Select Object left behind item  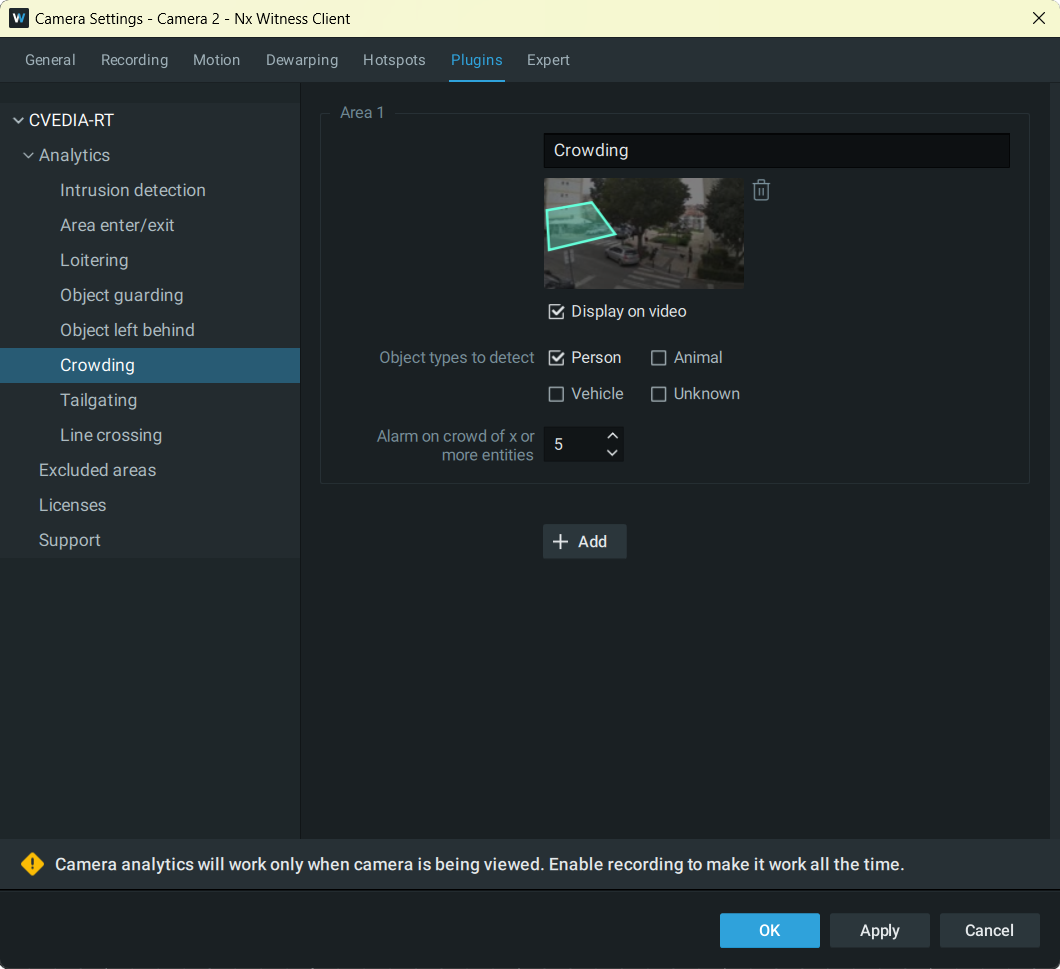tap(150, 331)
